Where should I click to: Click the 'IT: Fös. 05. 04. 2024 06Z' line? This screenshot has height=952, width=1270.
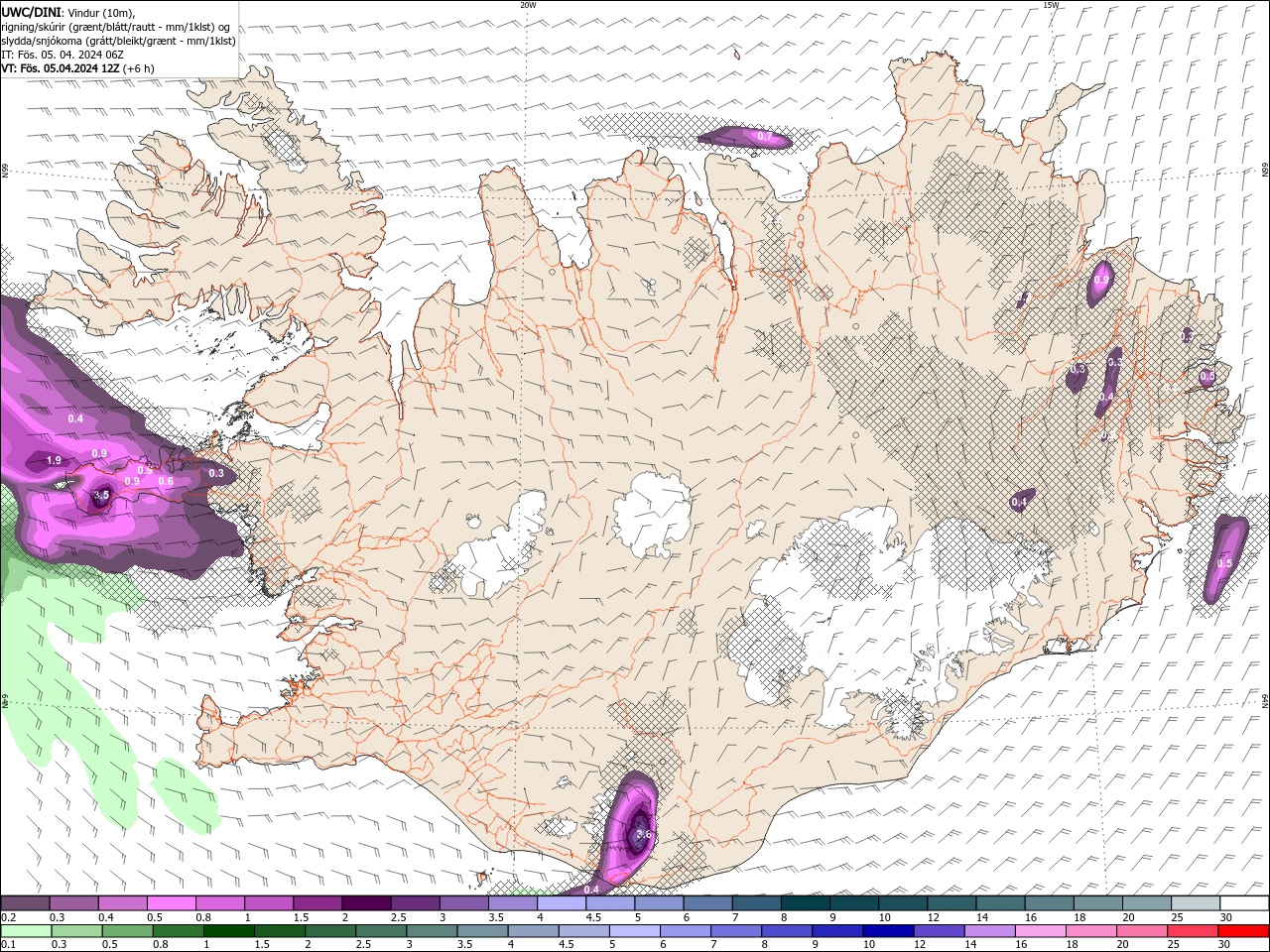[x=63, y=55]
